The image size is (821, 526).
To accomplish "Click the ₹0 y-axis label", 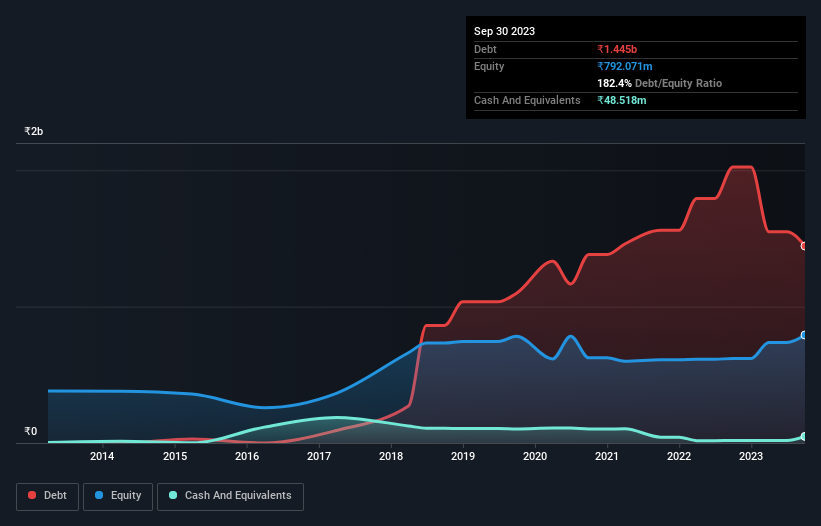I will [31, 431].
